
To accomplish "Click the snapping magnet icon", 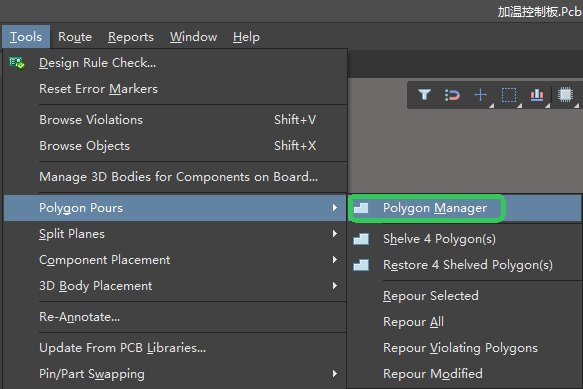I will click(x=452, y=95).
